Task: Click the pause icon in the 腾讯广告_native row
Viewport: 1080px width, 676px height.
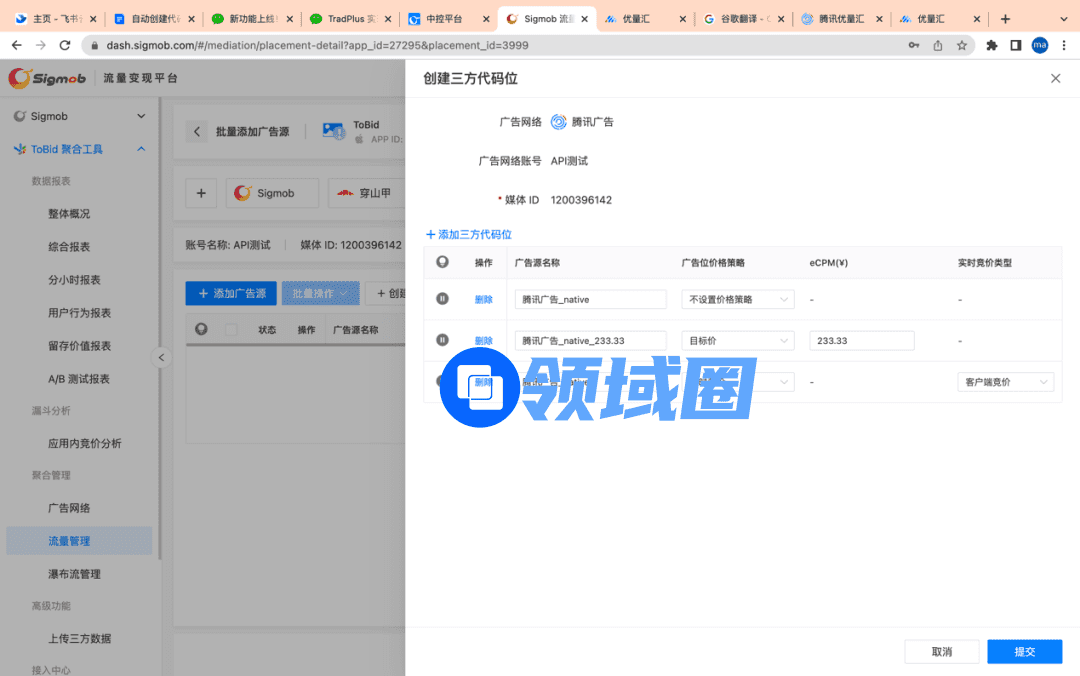Action: point(443,298)
